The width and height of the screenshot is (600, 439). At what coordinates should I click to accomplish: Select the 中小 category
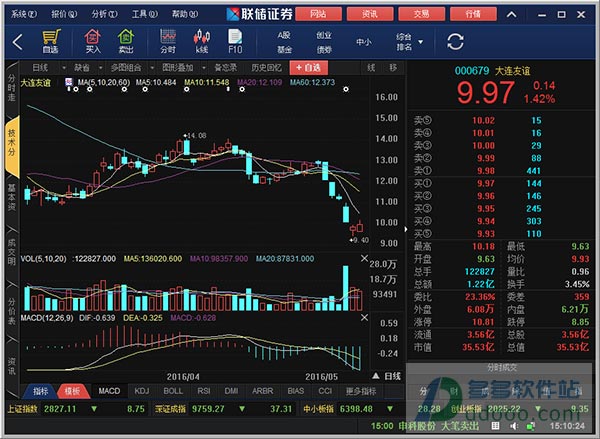(x=364, y=42)
